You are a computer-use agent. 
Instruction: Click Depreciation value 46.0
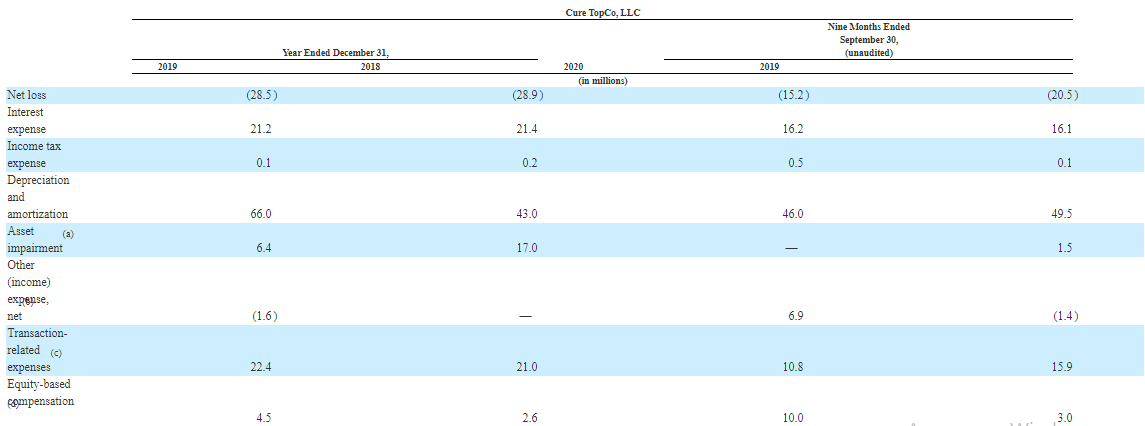pyautogui.click(x=793, y=214)
